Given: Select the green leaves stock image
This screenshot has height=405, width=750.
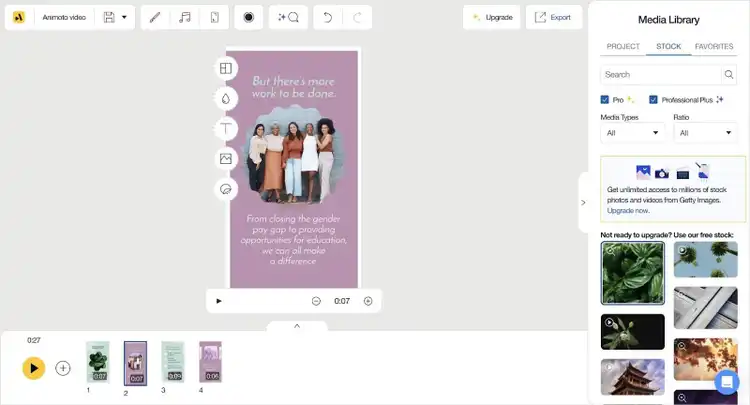Looking at the screenshot, I should 633,273.
